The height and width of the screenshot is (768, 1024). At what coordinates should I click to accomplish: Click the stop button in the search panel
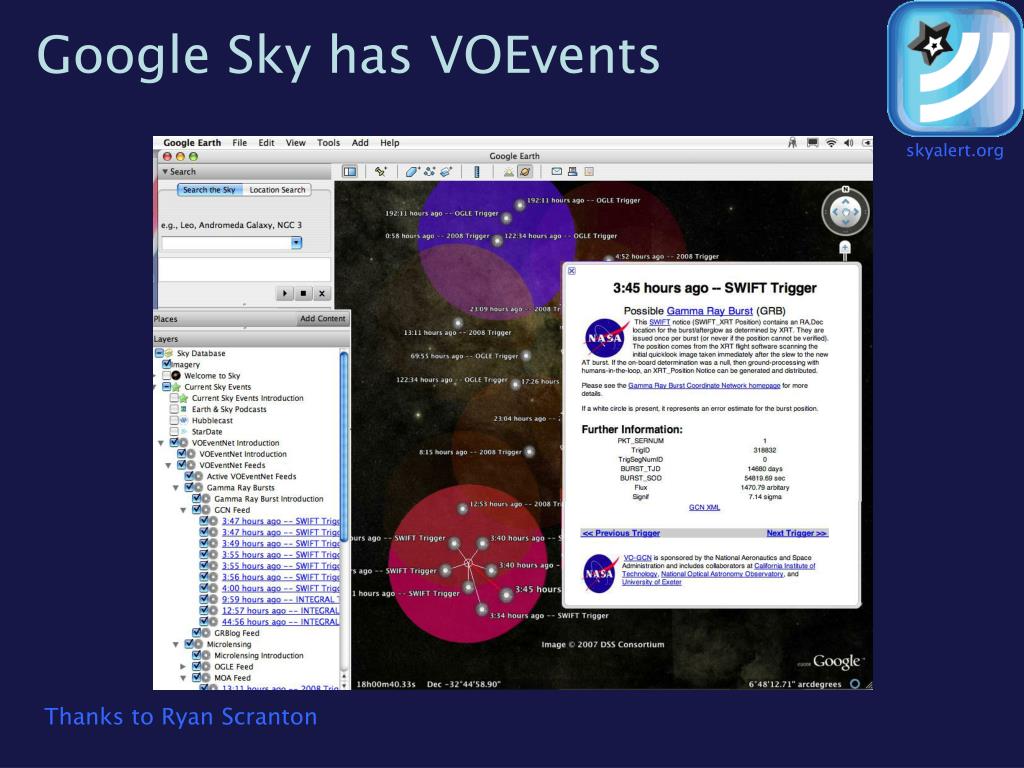[303, 294]
